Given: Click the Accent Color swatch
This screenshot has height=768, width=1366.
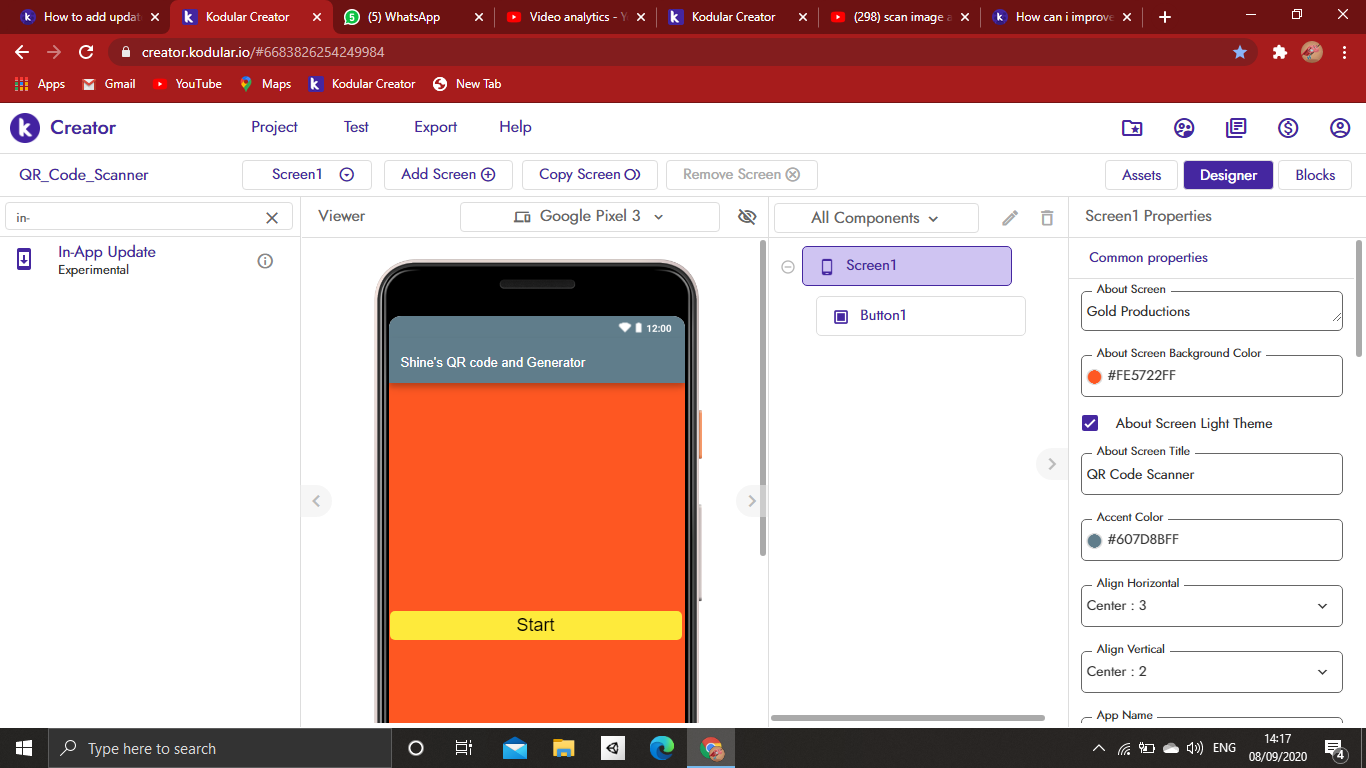Looking at the screenshot, I should tap(1094, 541).
